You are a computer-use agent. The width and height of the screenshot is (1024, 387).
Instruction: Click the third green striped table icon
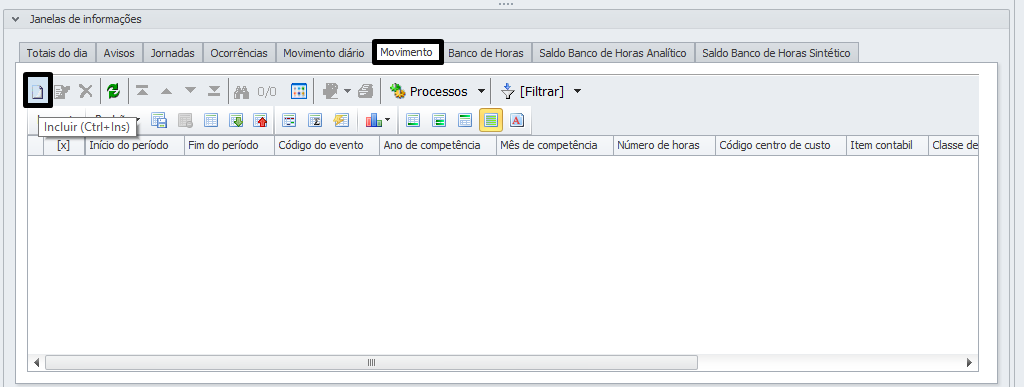[x=465, y=120]
